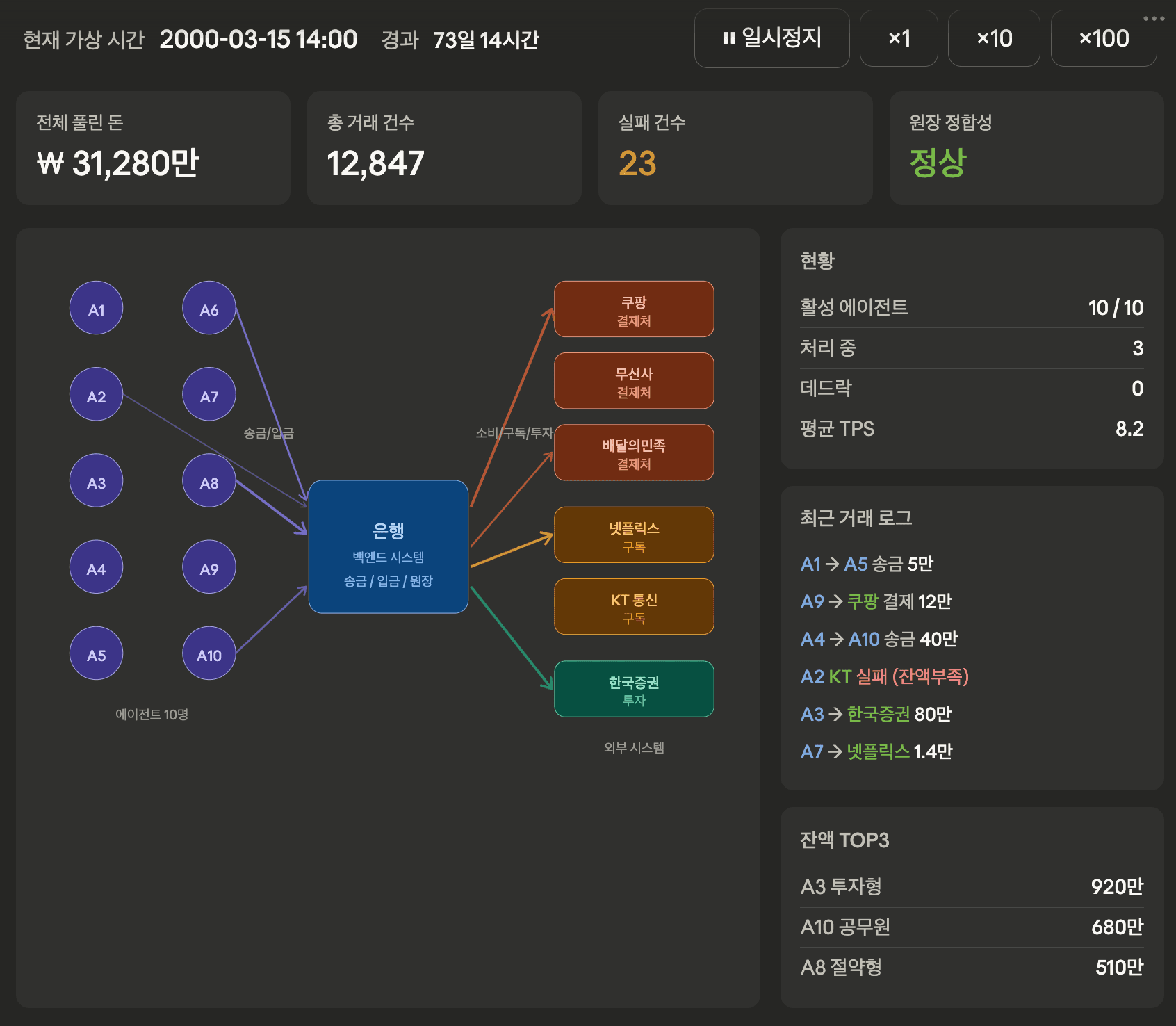The width and height of the screenshot is (1176, 1026).
Task: Click the A3 투자형 balance row
Action: (x=972, y=886)
